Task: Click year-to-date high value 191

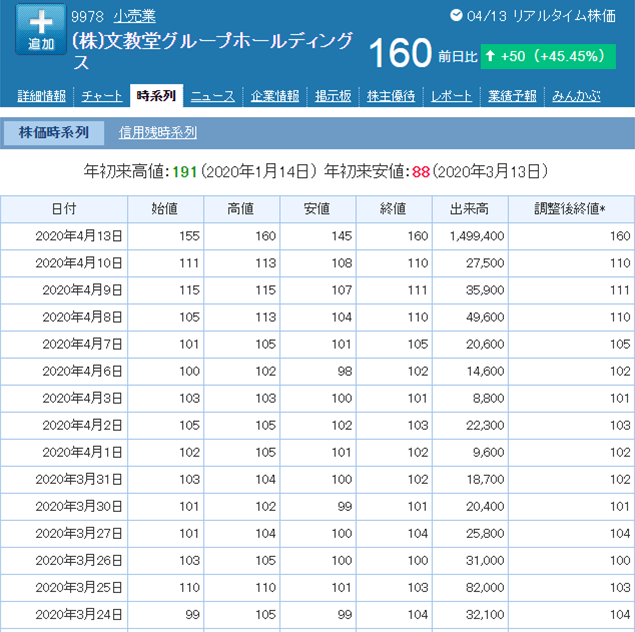Action: 185,172
